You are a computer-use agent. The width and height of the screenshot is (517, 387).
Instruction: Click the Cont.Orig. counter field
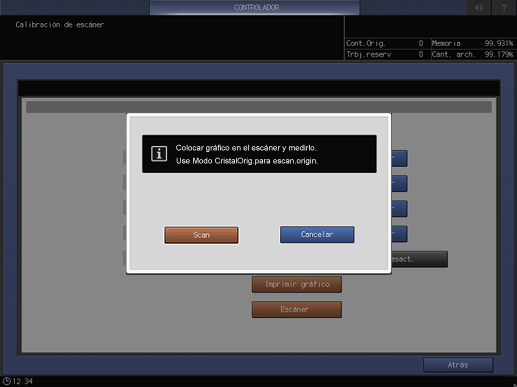tap(385, 43)
